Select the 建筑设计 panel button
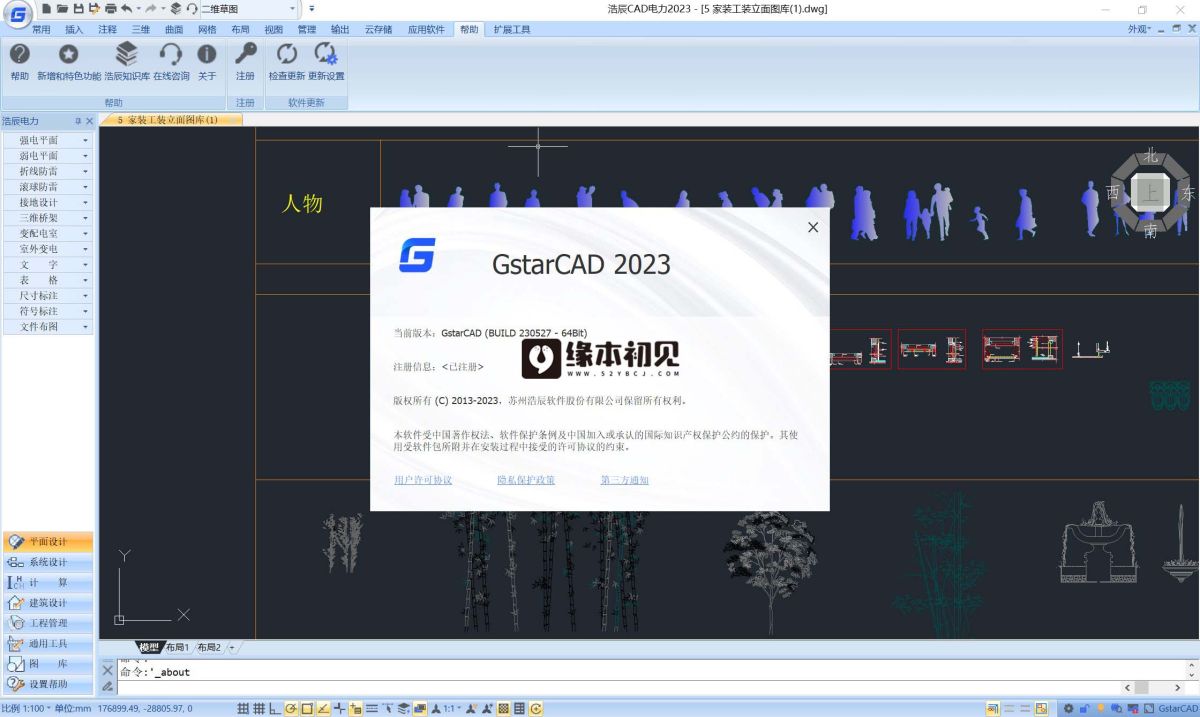Viewport: 1200px width, 717px height. (x=48, y=603)
